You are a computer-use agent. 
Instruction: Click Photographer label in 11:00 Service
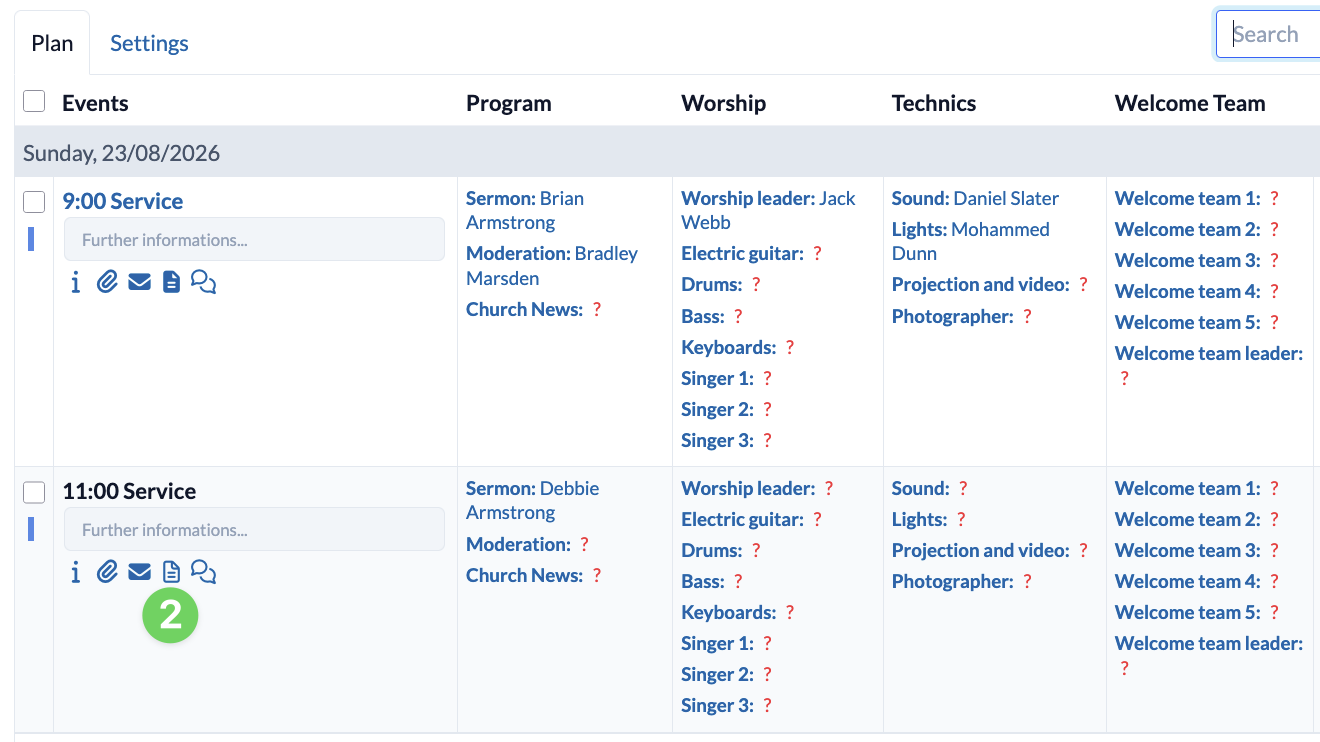point(953,582)
